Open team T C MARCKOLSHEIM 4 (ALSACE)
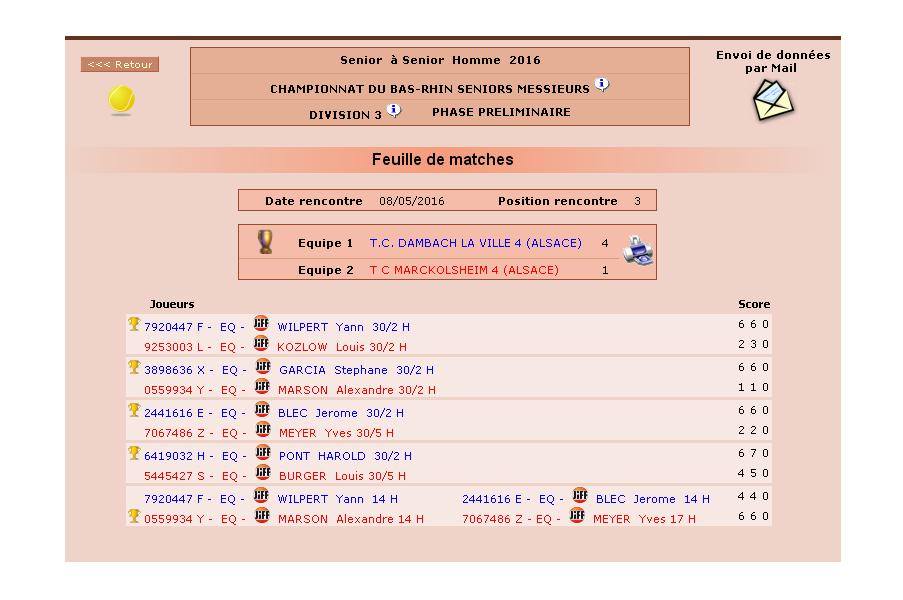Image resolution: width=903 pixels, height=600 pixels. [464, 270]
